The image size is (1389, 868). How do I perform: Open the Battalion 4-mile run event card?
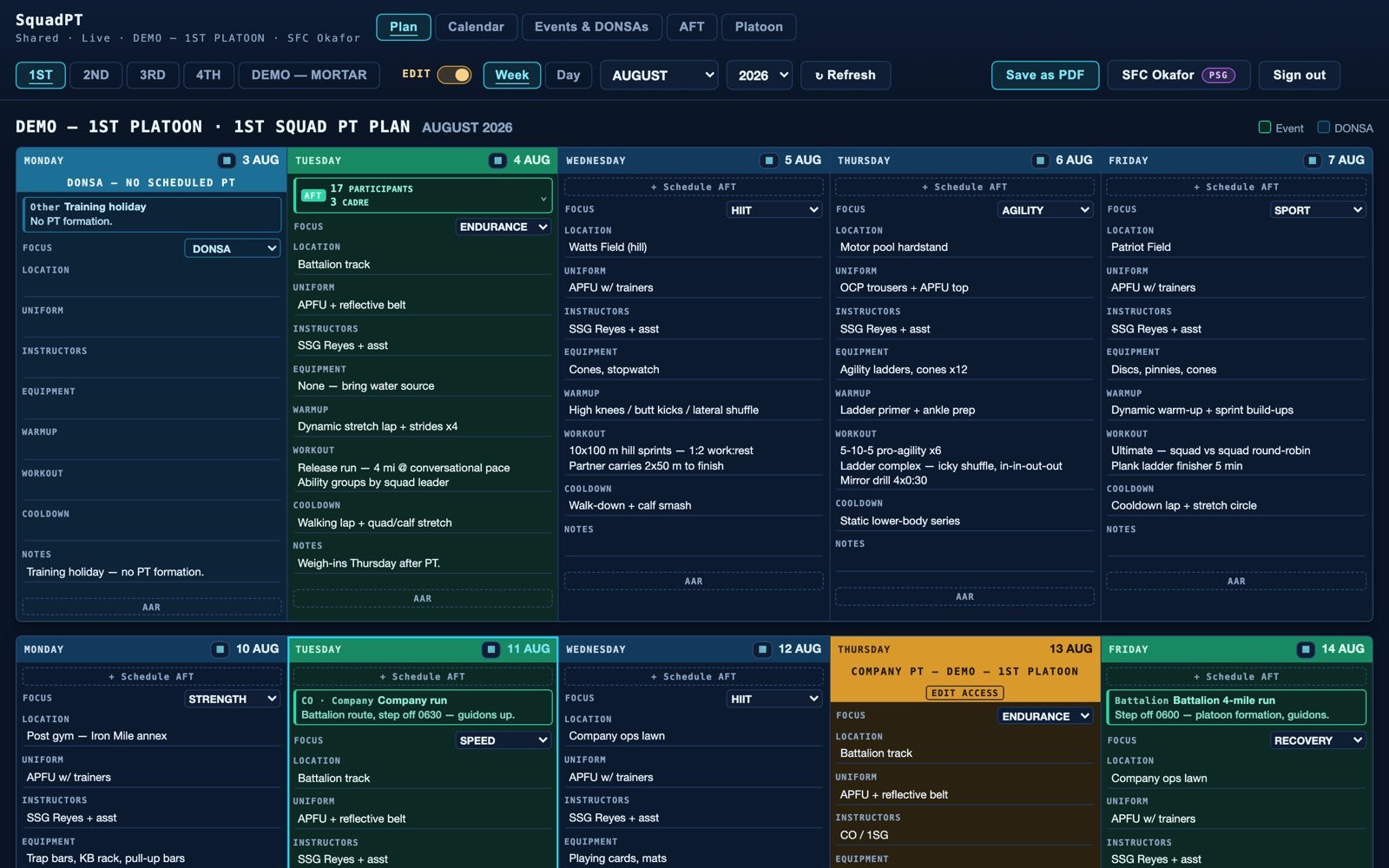tap(1236, 707)
